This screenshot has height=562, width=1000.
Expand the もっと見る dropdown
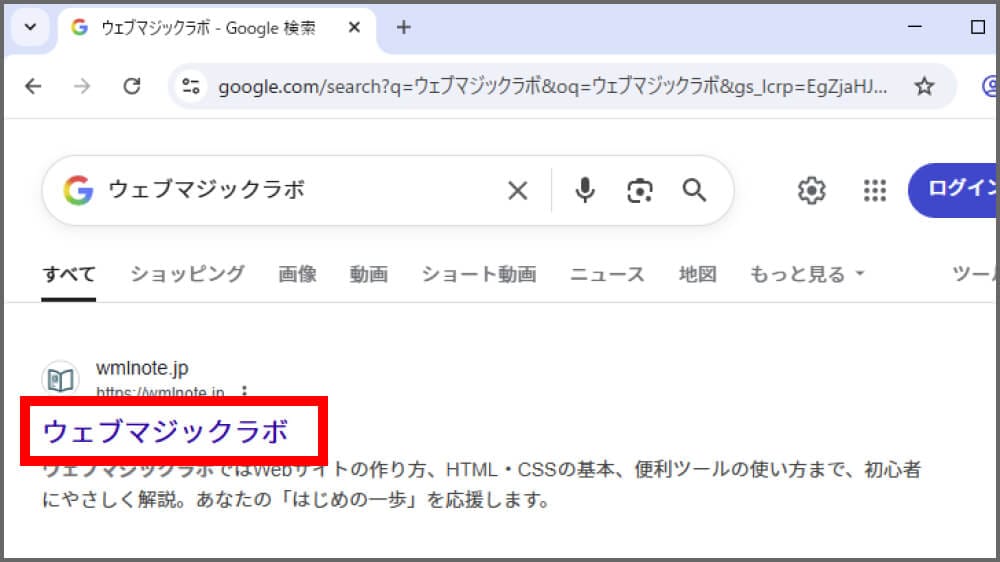point(807,274)
